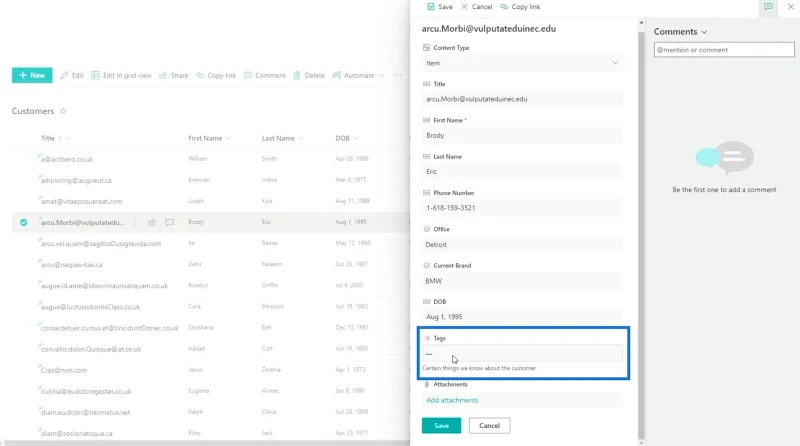This screenshot has height=446, width=800.
Task: Click the Title field with email value
Action: pos(522,99)
